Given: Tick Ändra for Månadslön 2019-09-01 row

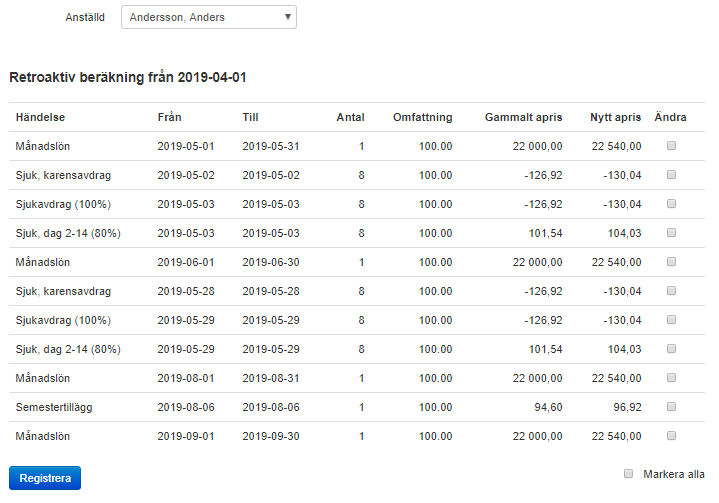Looking at the screenshot, I should [671, 436].
